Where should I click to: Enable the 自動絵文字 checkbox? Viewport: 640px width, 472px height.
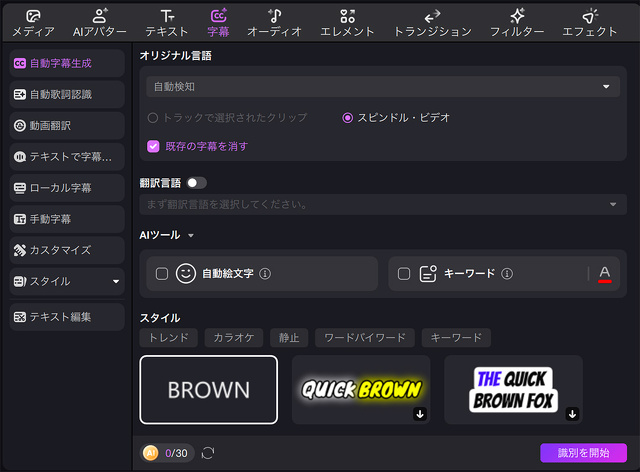162,274
